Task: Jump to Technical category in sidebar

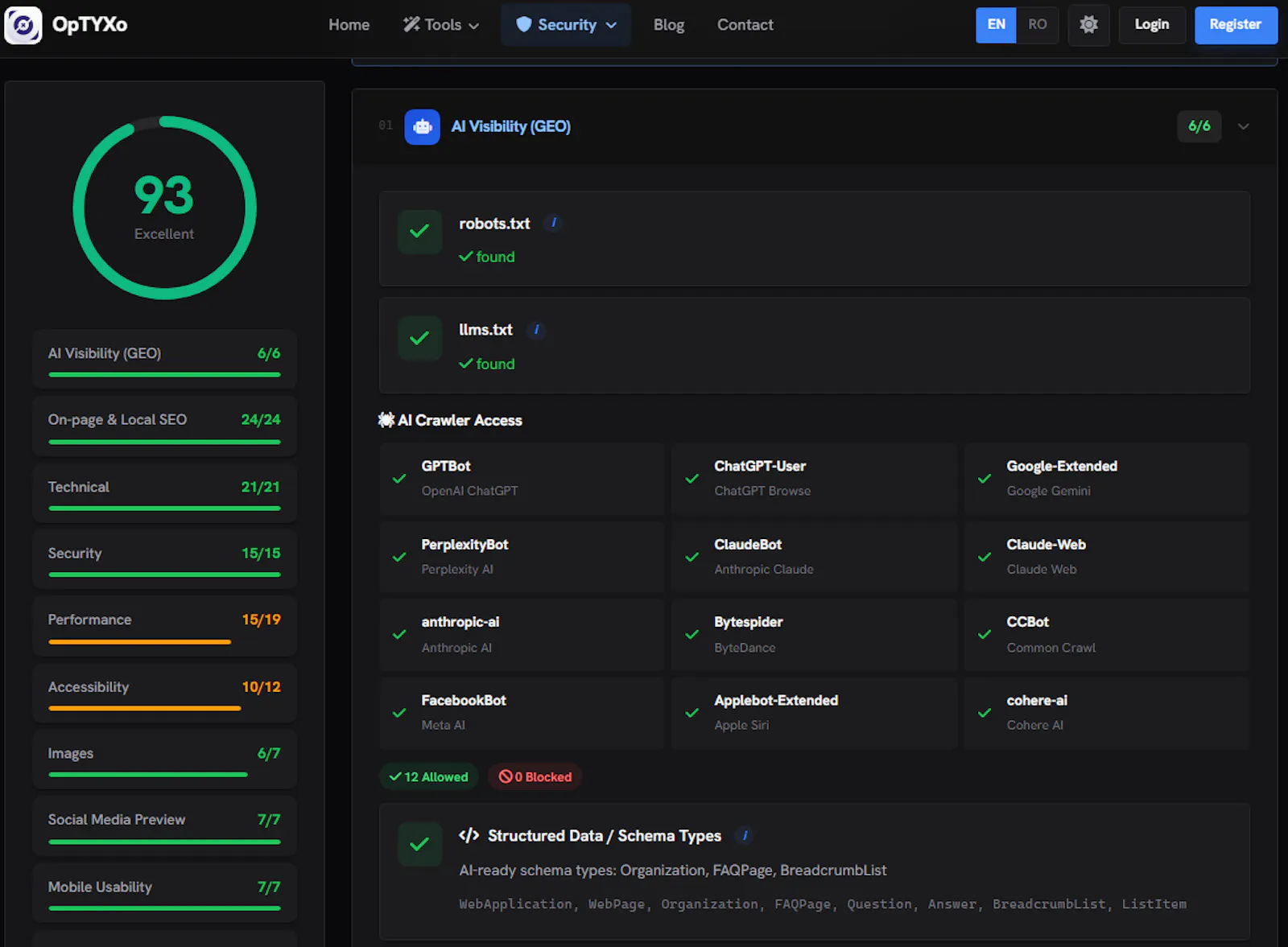Action: point(164,493)
